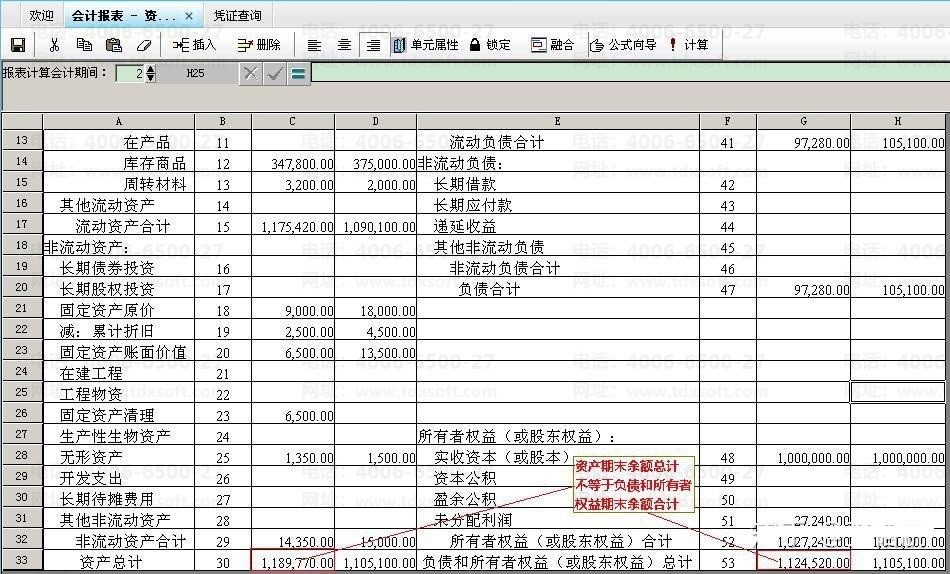The height and width of the screenshot is (574, 950).
Task: Align cell text to the left
Action: [x=314, y=45]
